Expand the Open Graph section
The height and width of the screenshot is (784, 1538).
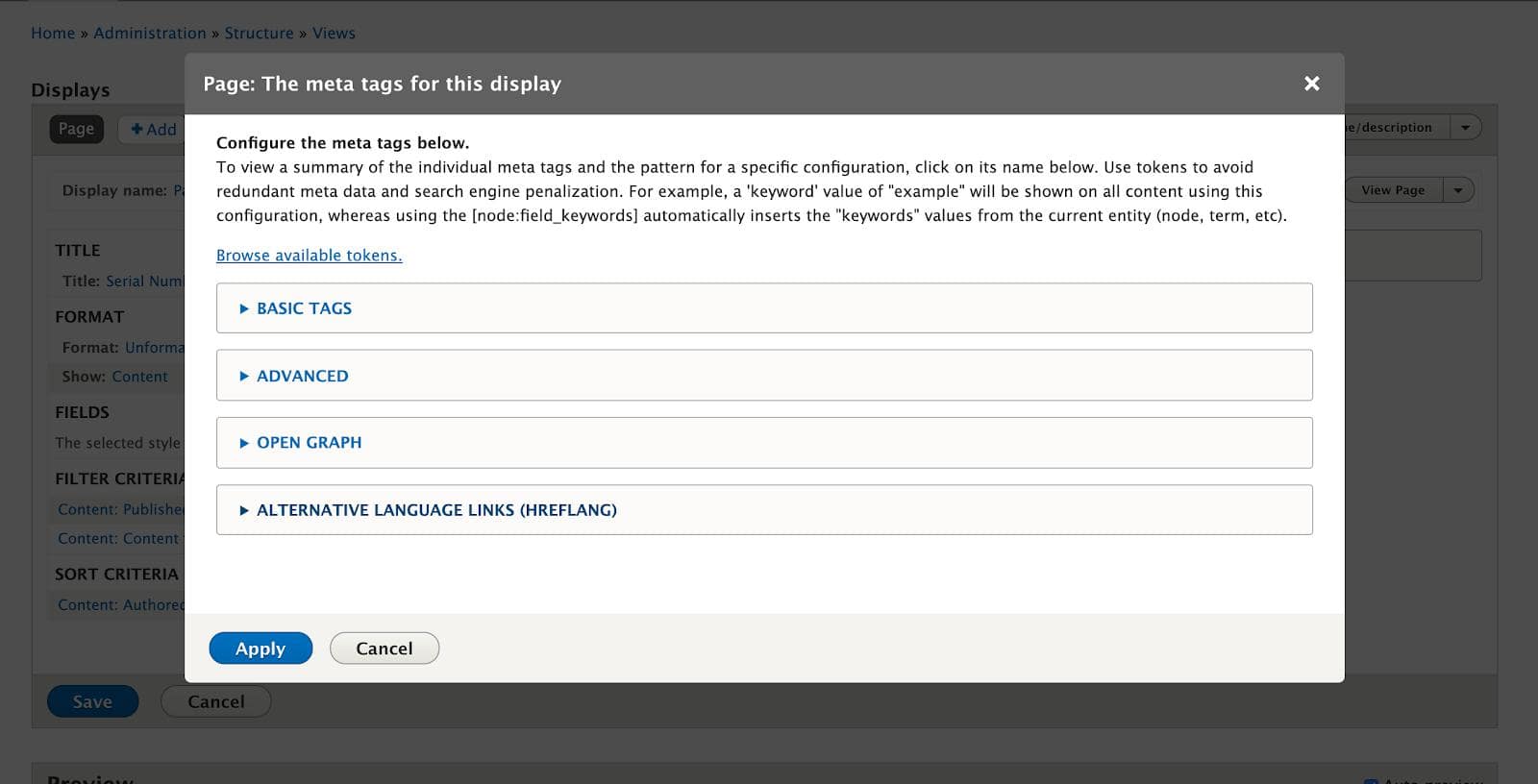(x=309, y=443)
